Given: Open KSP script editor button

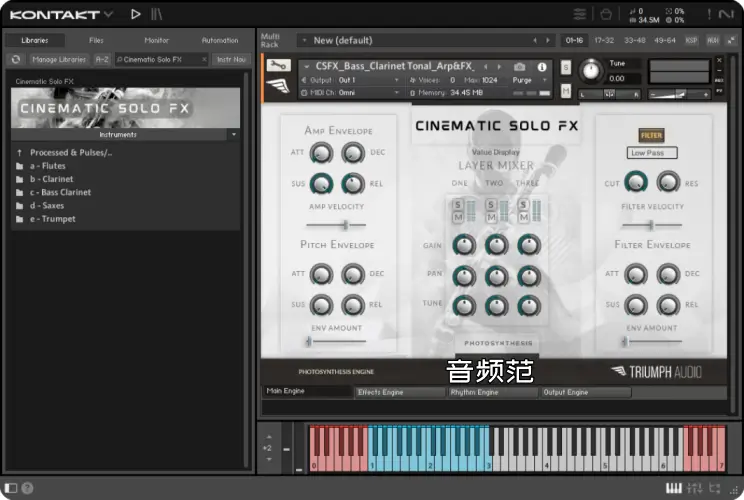Looking at the screenshot, I should (x=691, y=40).
